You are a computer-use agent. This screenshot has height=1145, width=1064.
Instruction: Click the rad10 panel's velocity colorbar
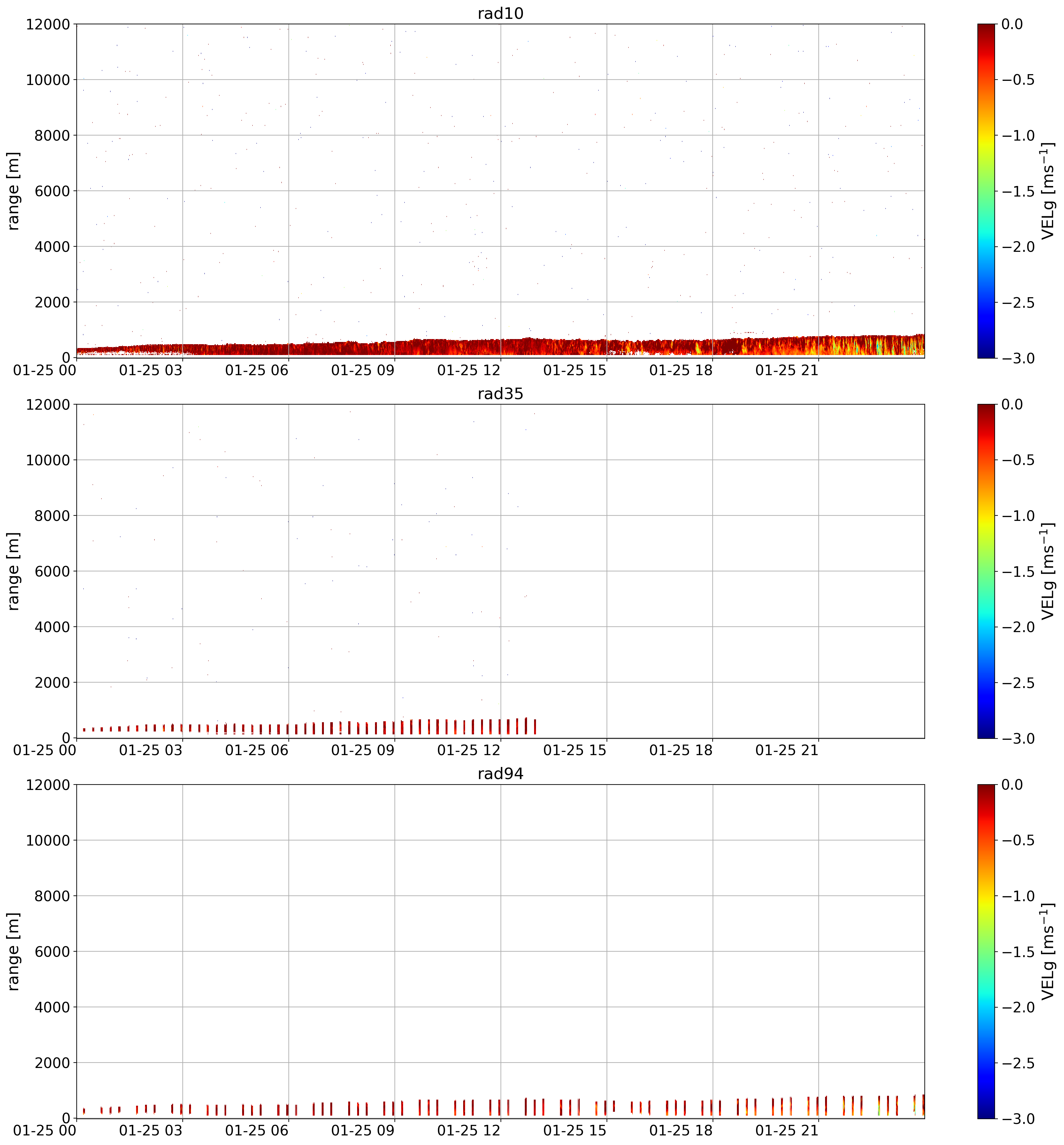[986, 191]
